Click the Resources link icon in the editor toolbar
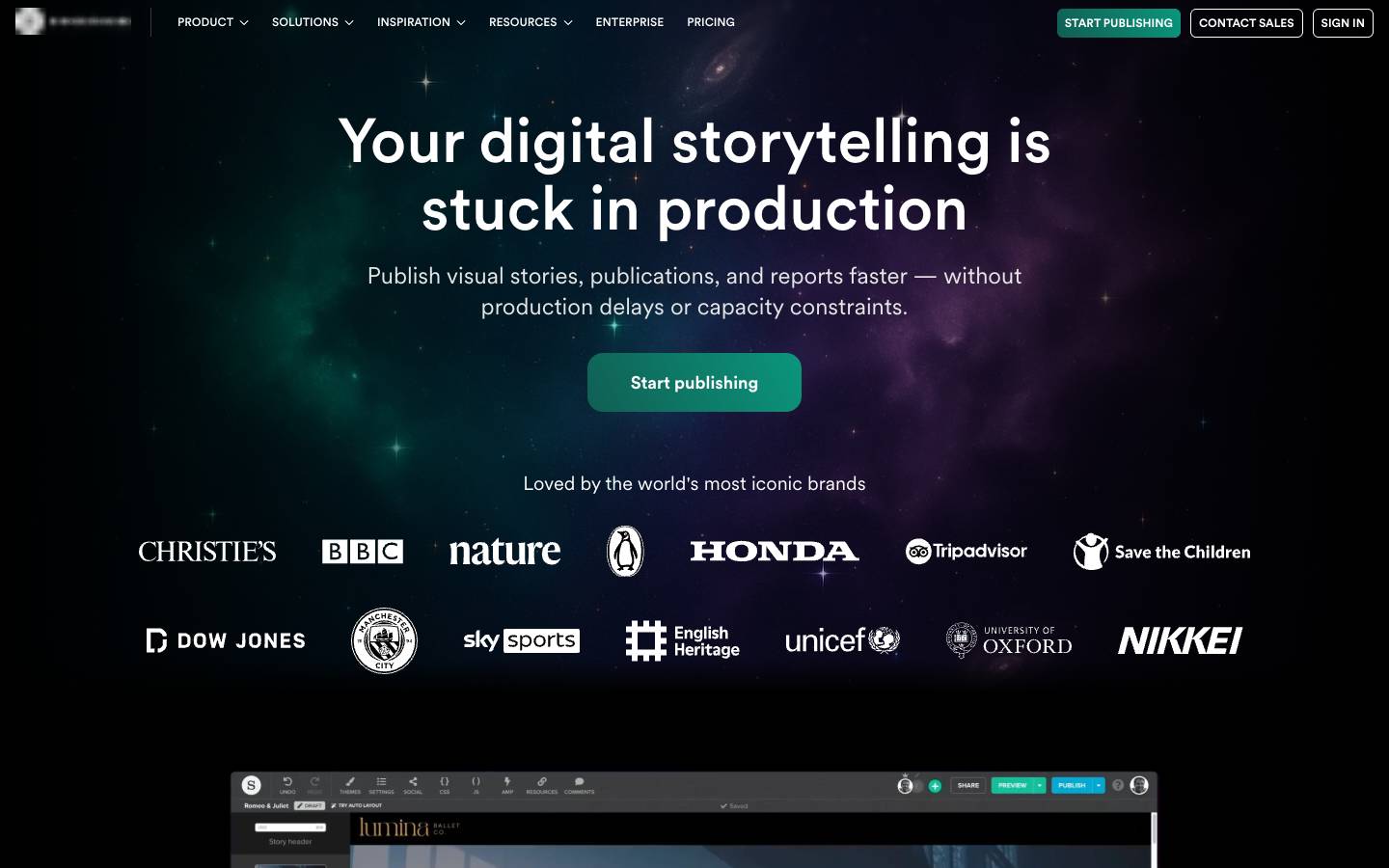Viewport: 1389px width, 868px height. click(x=542, y=785)
